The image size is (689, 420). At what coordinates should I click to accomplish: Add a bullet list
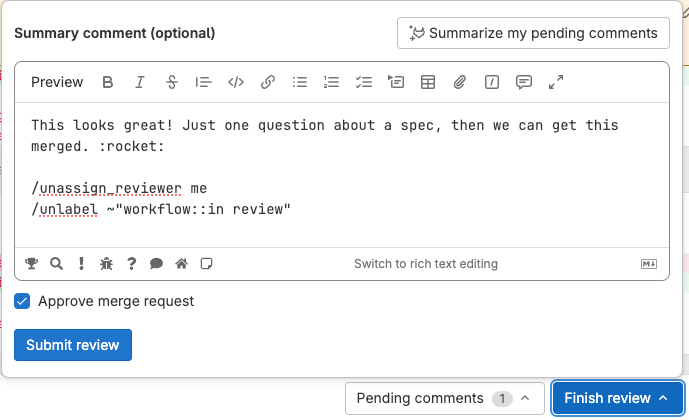[x=299, y=83]
